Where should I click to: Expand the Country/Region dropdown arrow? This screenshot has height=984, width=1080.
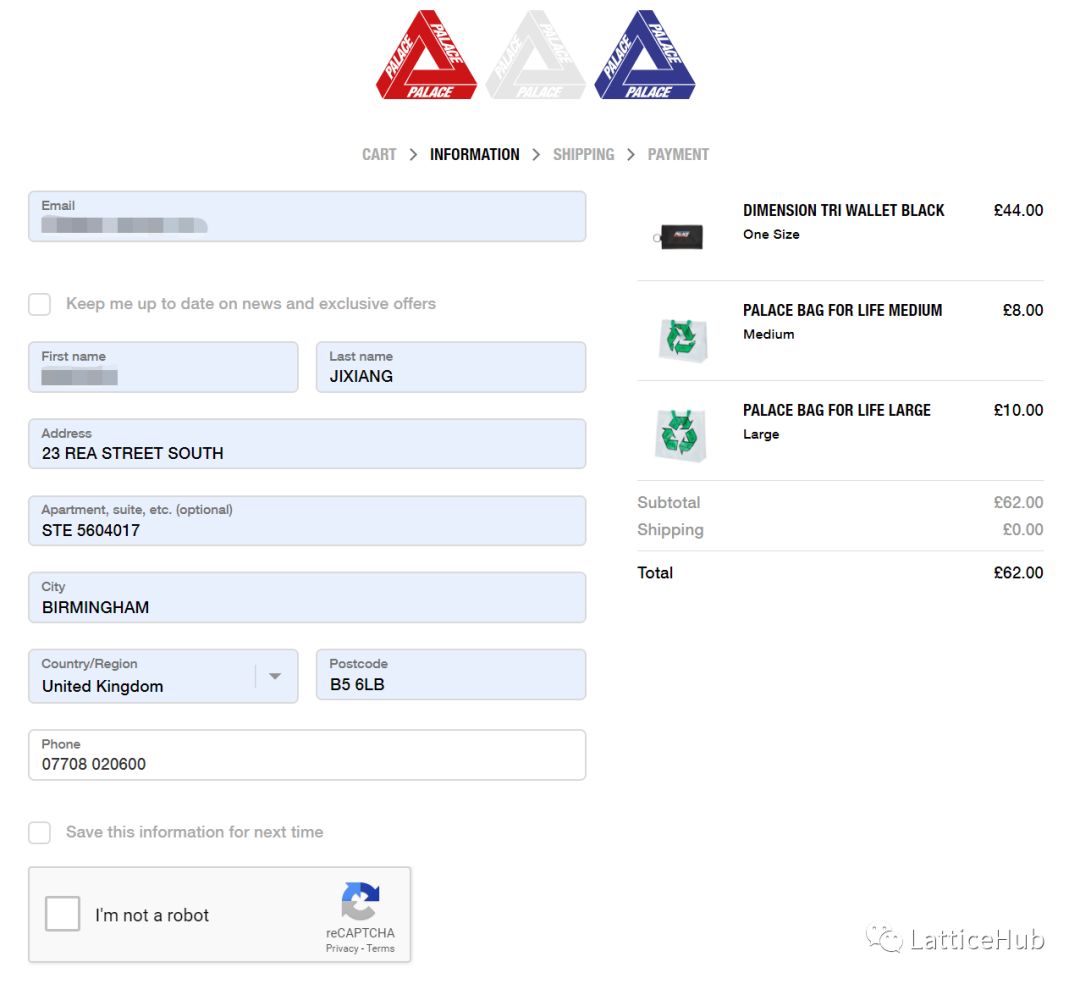pos(275,676)
